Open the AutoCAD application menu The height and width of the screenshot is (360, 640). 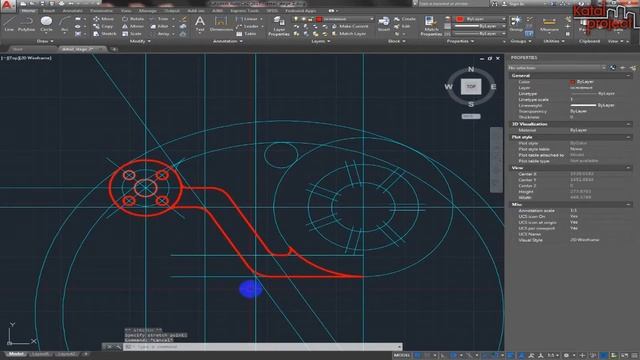coord(7,6)
